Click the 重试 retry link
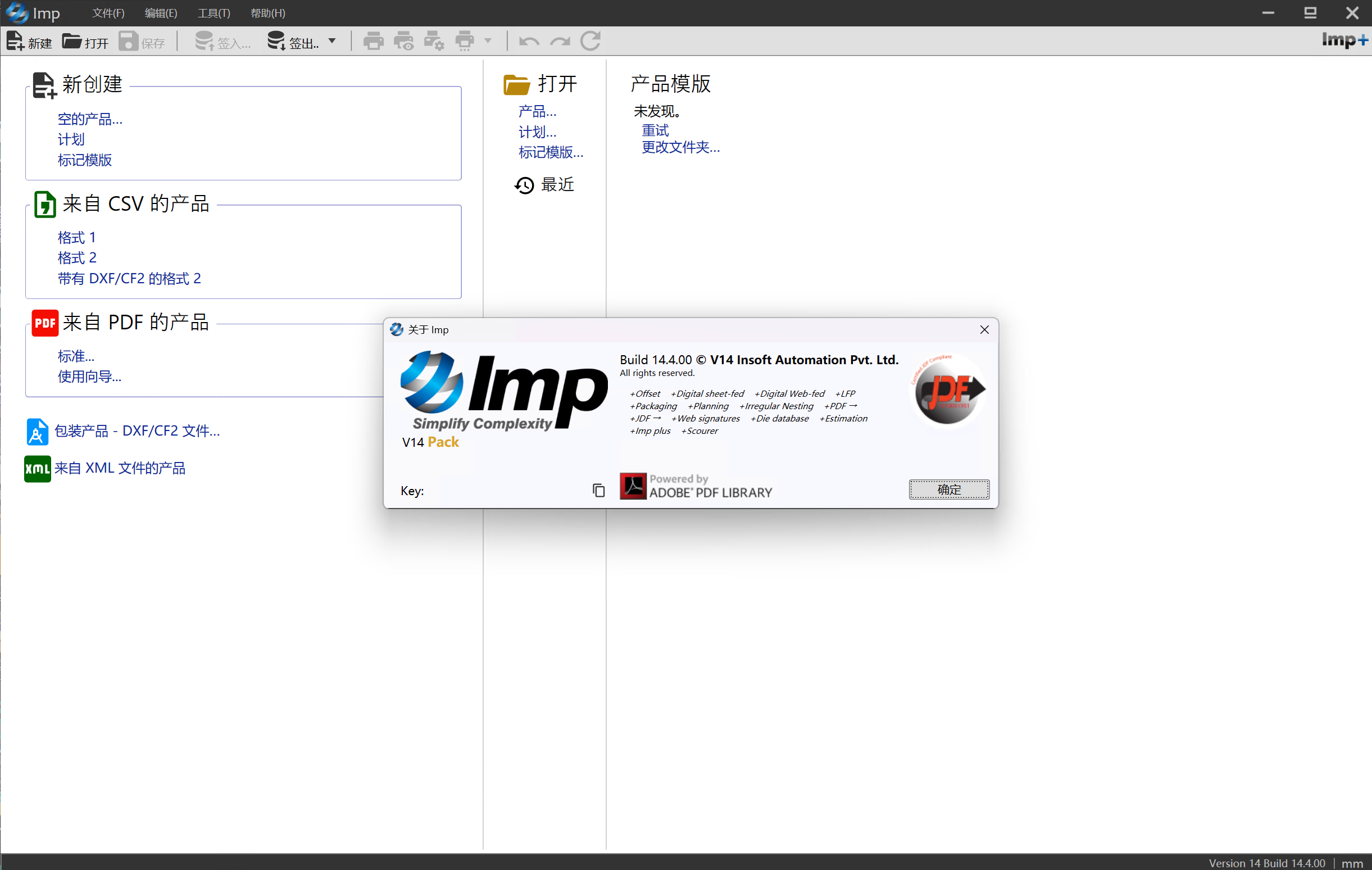1372x870 pixels. click(x=655, y=131)
